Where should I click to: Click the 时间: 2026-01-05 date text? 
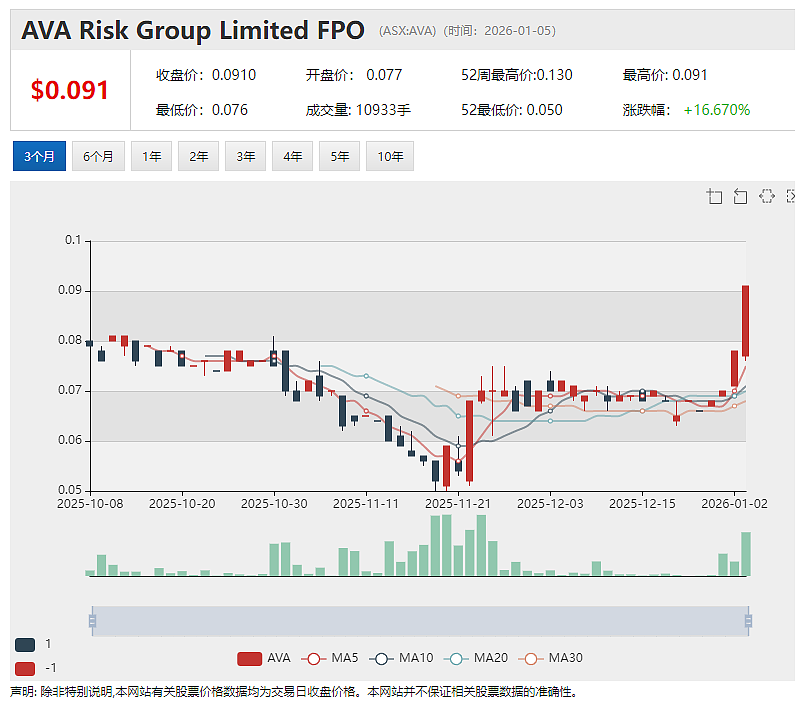[500, 31]
